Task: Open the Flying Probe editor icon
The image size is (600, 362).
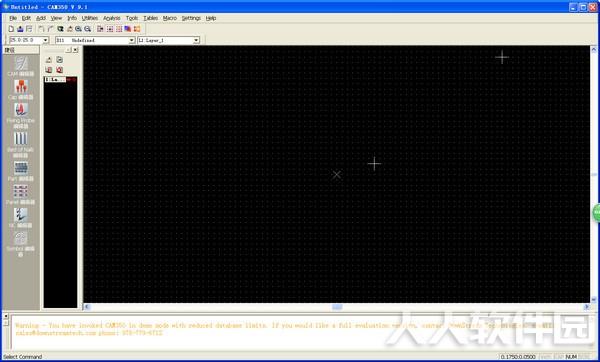Action: tap(21, 116)
